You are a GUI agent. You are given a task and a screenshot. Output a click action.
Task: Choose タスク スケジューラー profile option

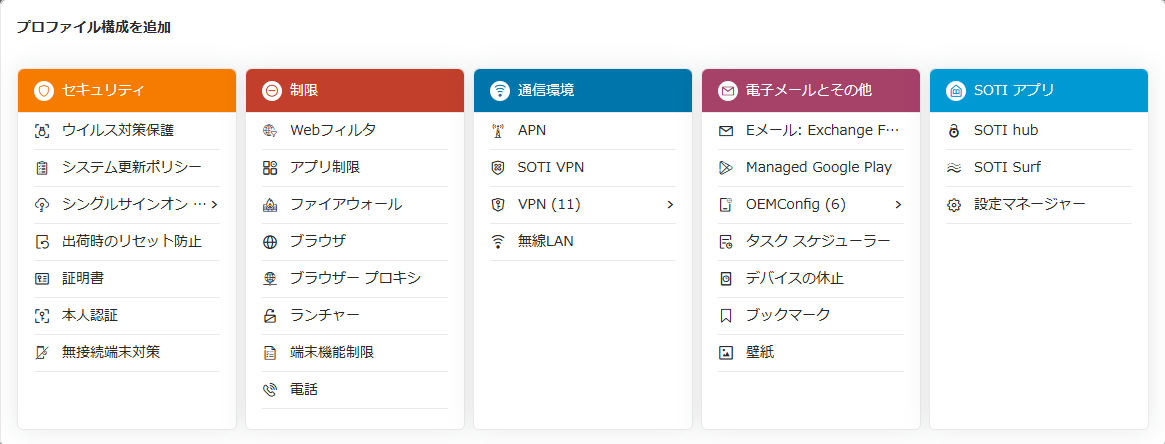811,242
